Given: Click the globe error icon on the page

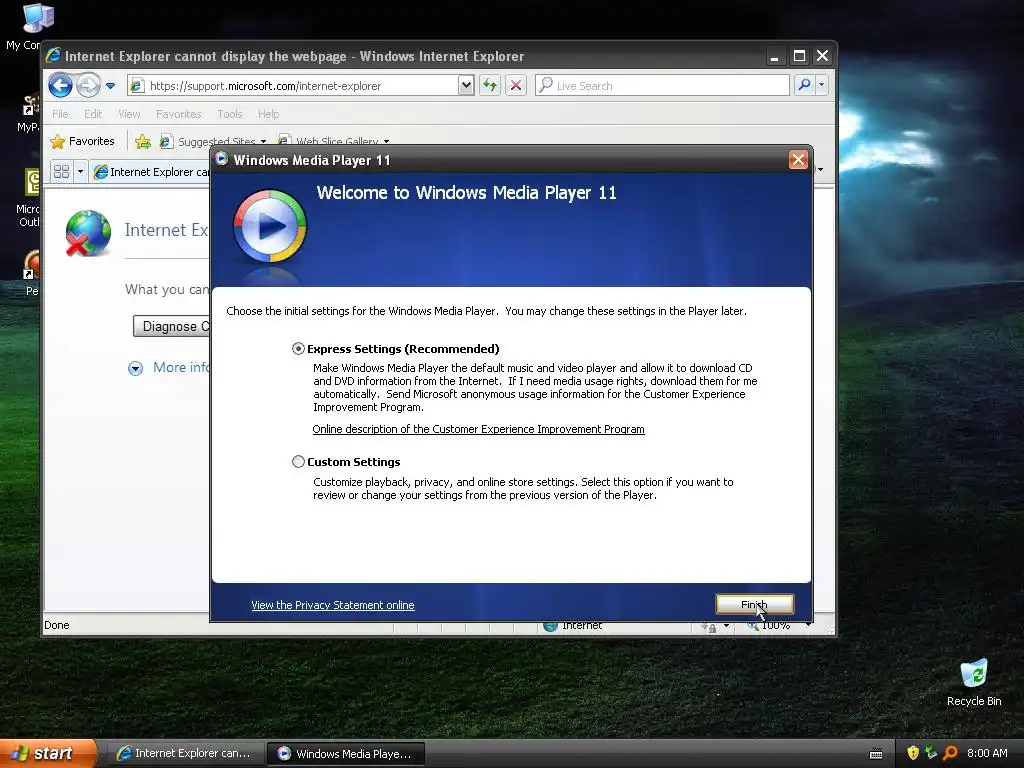Looking at the screenshot, I should [x=88, y=233].
